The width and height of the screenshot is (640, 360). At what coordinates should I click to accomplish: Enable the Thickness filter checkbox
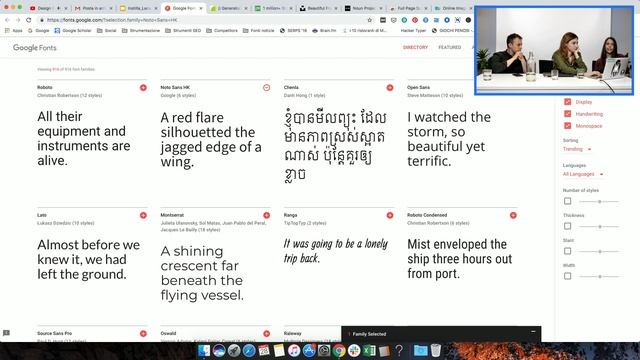pos(567,226)
